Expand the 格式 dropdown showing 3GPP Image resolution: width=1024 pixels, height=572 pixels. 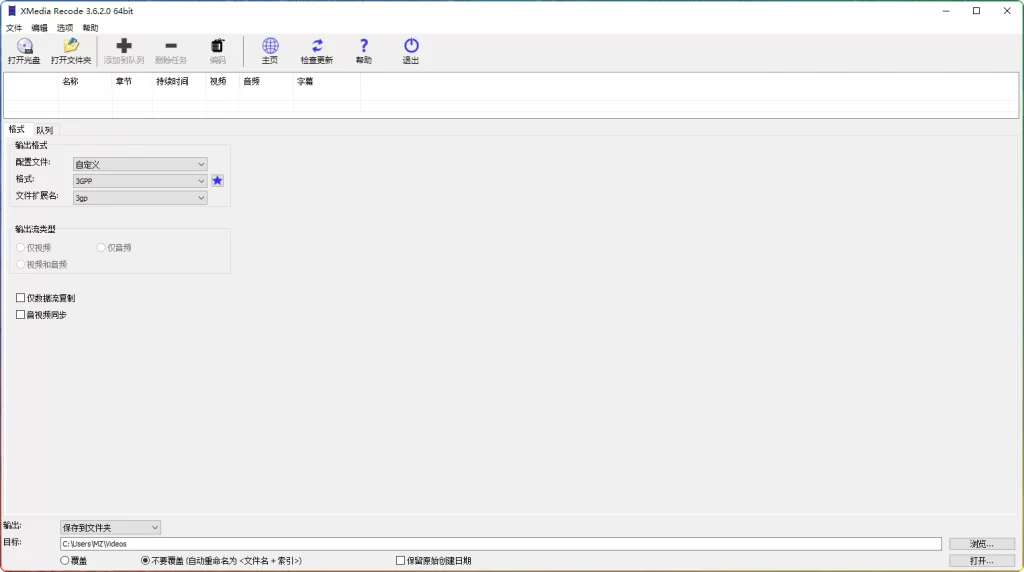[x=140, y=181]
